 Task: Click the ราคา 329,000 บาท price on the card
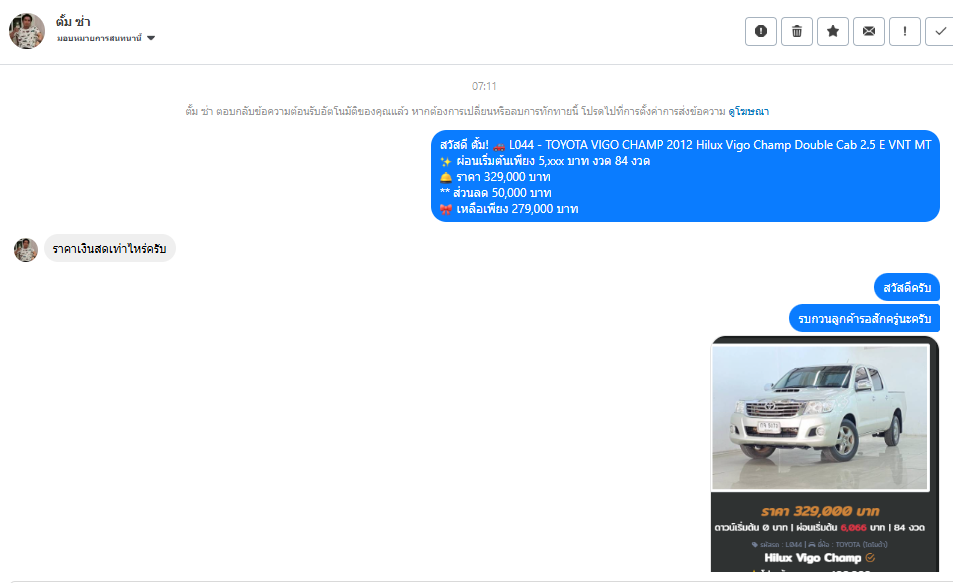820,511
